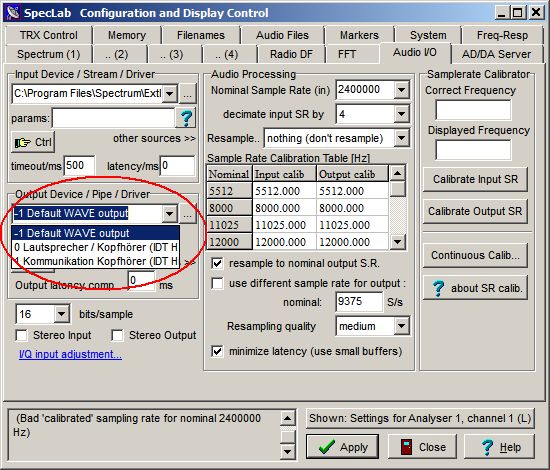Switch to the Markers tab

pyautogui.click(x=359, y=35)
